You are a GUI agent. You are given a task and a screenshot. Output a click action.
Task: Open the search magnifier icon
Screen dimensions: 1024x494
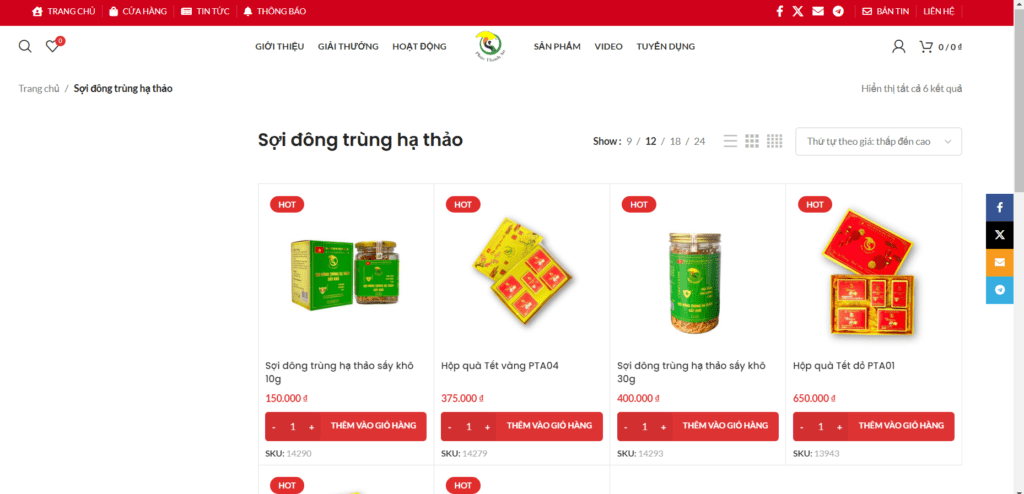(x=25, y=46)
